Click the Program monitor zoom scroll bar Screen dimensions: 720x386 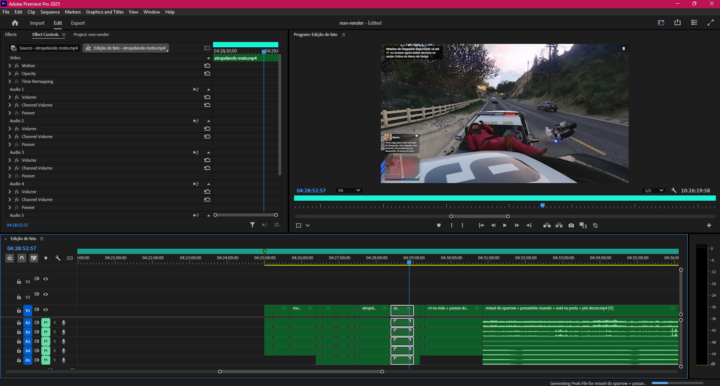click(x=479, y=216)
